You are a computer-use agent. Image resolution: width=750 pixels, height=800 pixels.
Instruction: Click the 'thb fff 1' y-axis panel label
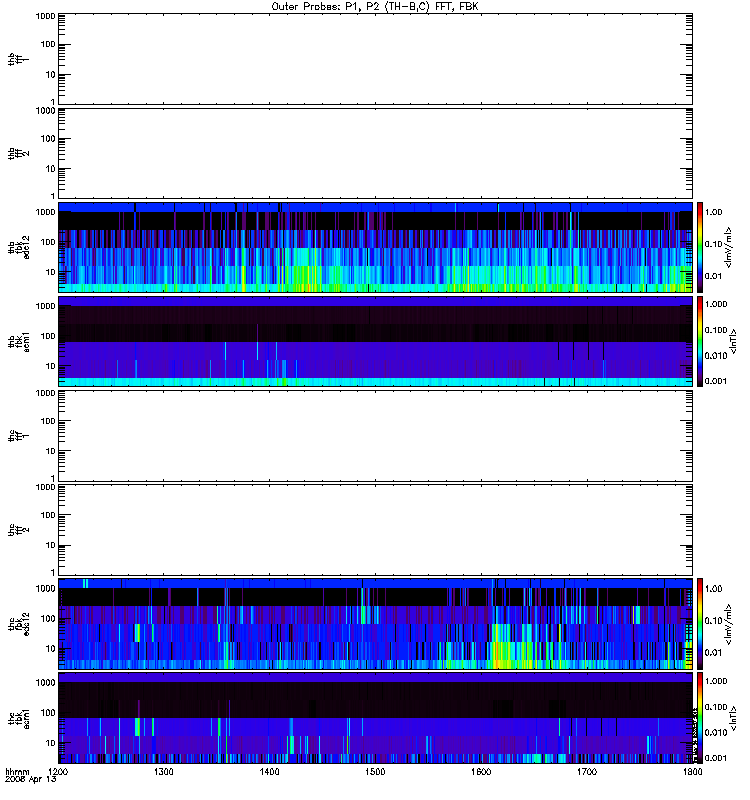tap(19, 59)
